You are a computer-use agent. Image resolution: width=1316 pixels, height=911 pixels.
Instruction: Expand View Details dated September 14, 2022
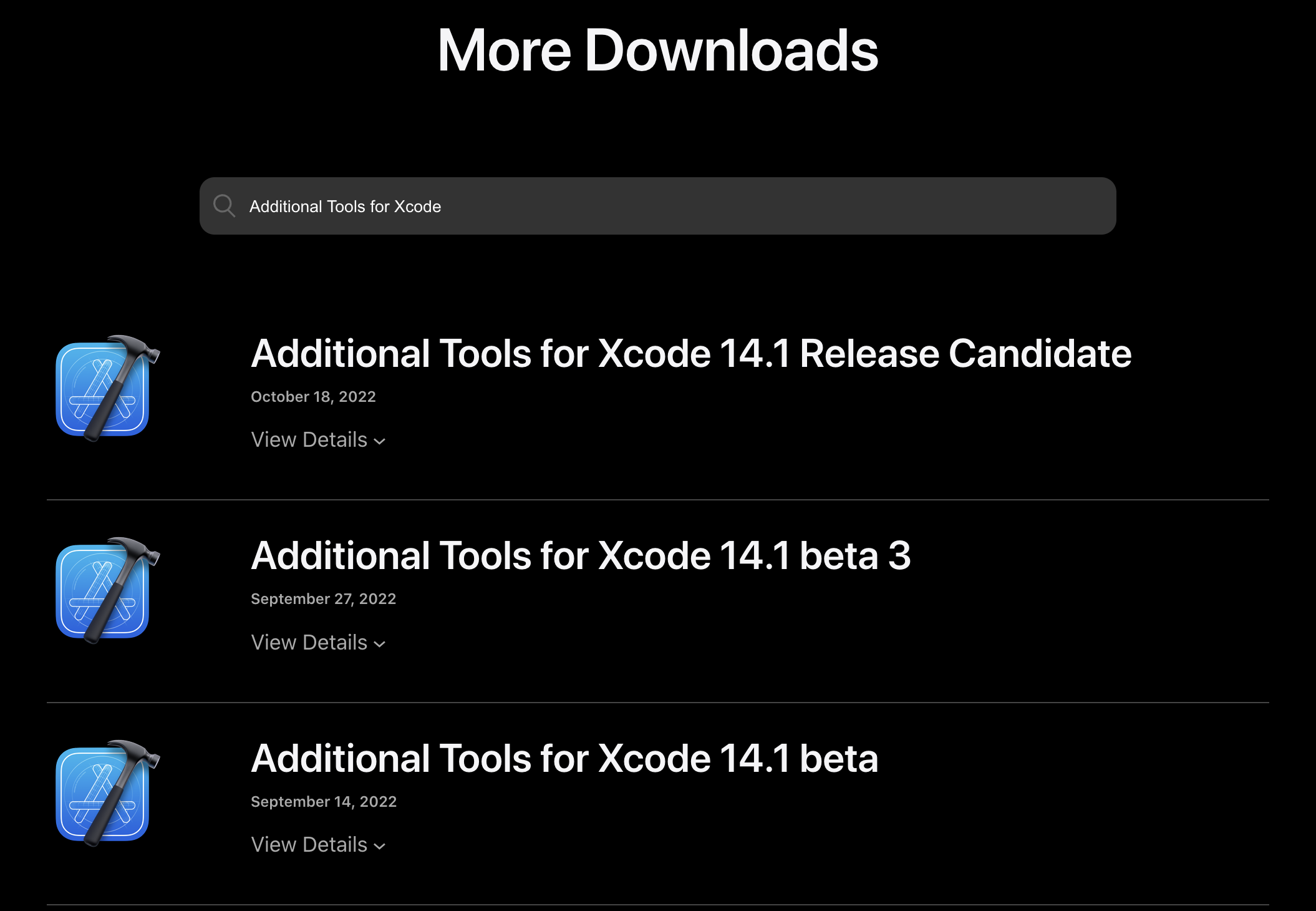[x=318, y=845]
